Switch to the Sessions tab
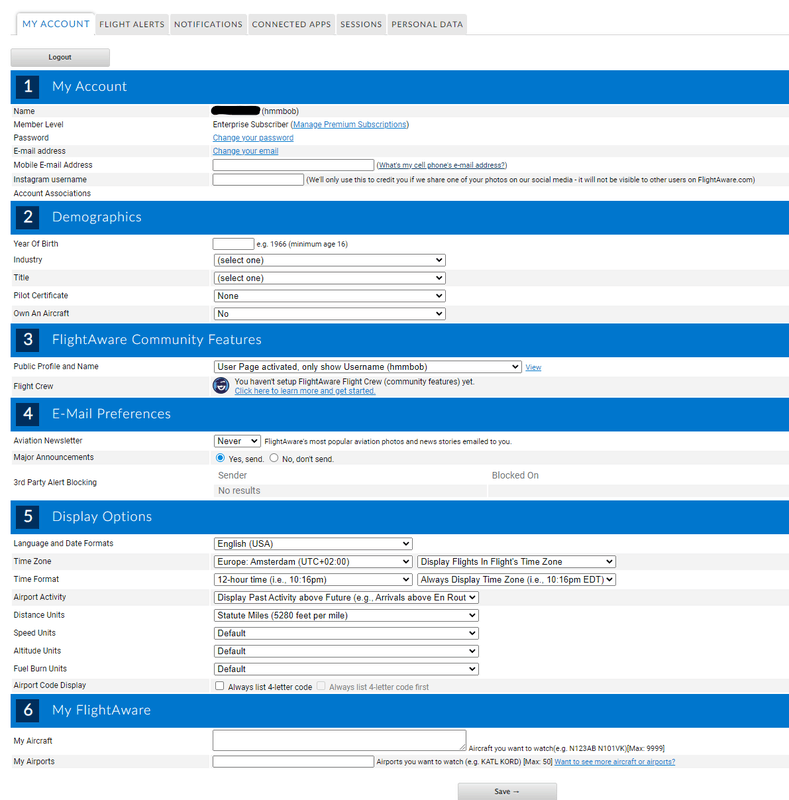This screenshot has height=800, width=789. point(361,24)
